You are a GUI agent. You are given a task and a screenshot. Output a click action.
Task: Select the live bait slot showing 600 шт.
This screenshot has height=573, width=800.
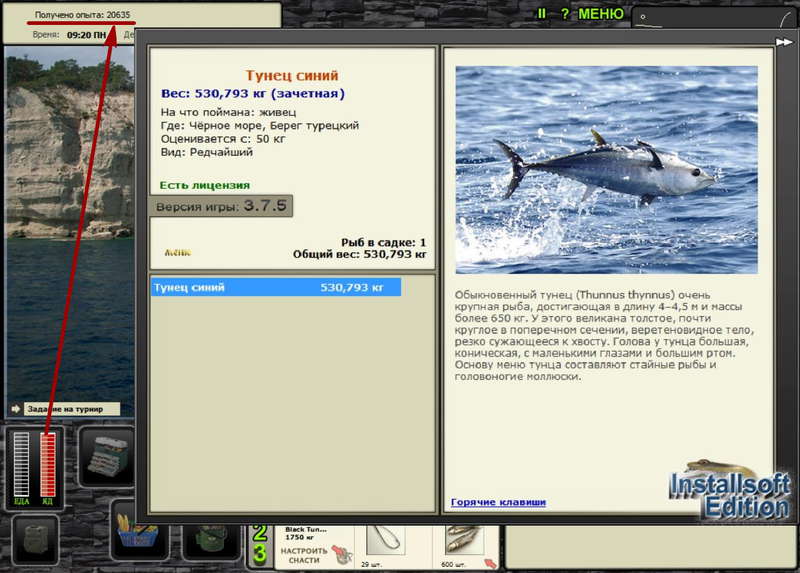coord(464,541)
